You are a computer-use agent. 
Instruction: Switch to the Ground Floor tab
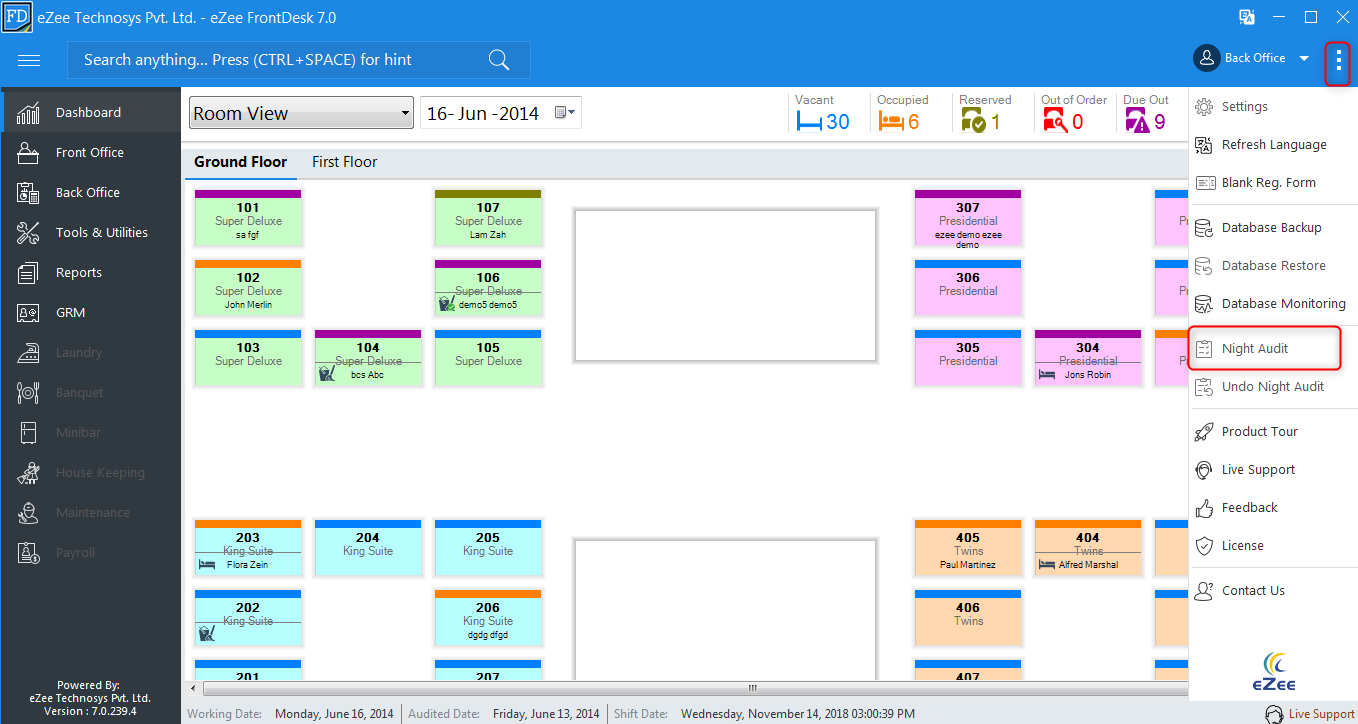click(x=240, y=161)
